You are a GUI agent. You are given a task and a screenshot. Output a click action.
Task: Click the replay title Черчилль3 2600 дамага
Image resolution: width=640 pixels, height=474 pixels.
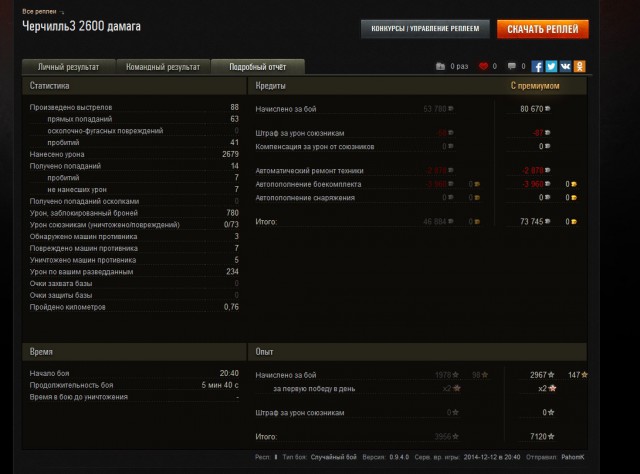81,26
